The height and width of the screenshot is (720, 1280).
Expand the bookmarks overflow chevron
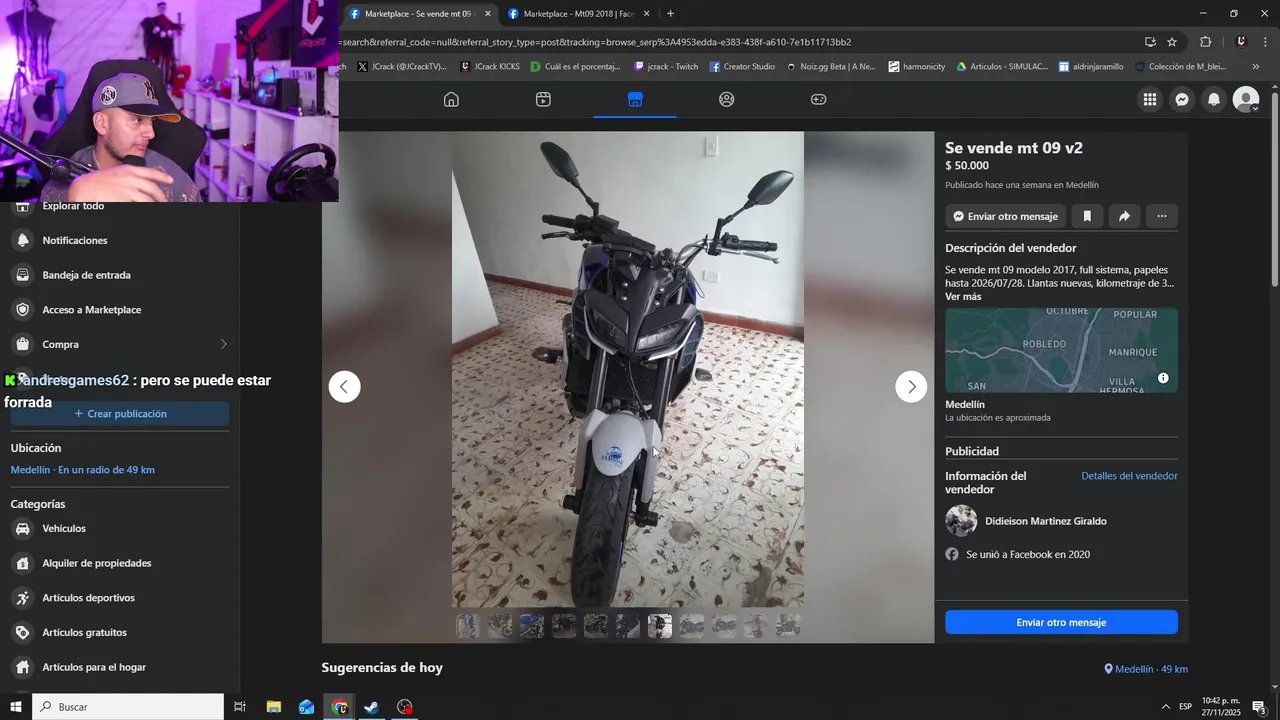[x=1255, y=67]
